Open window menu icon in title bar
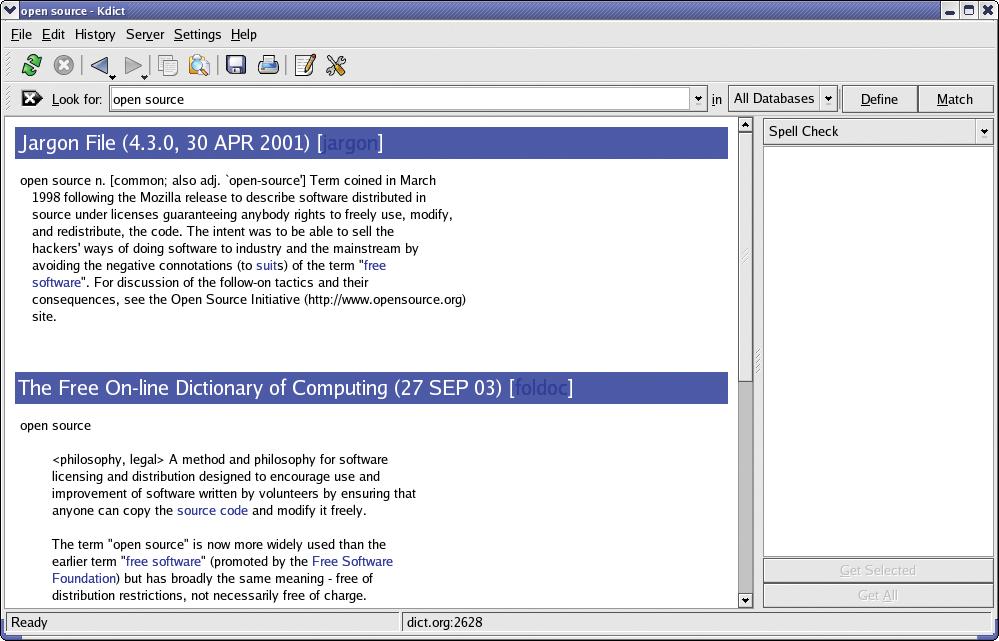Screen dimensions: 999x641 (10, 10)
